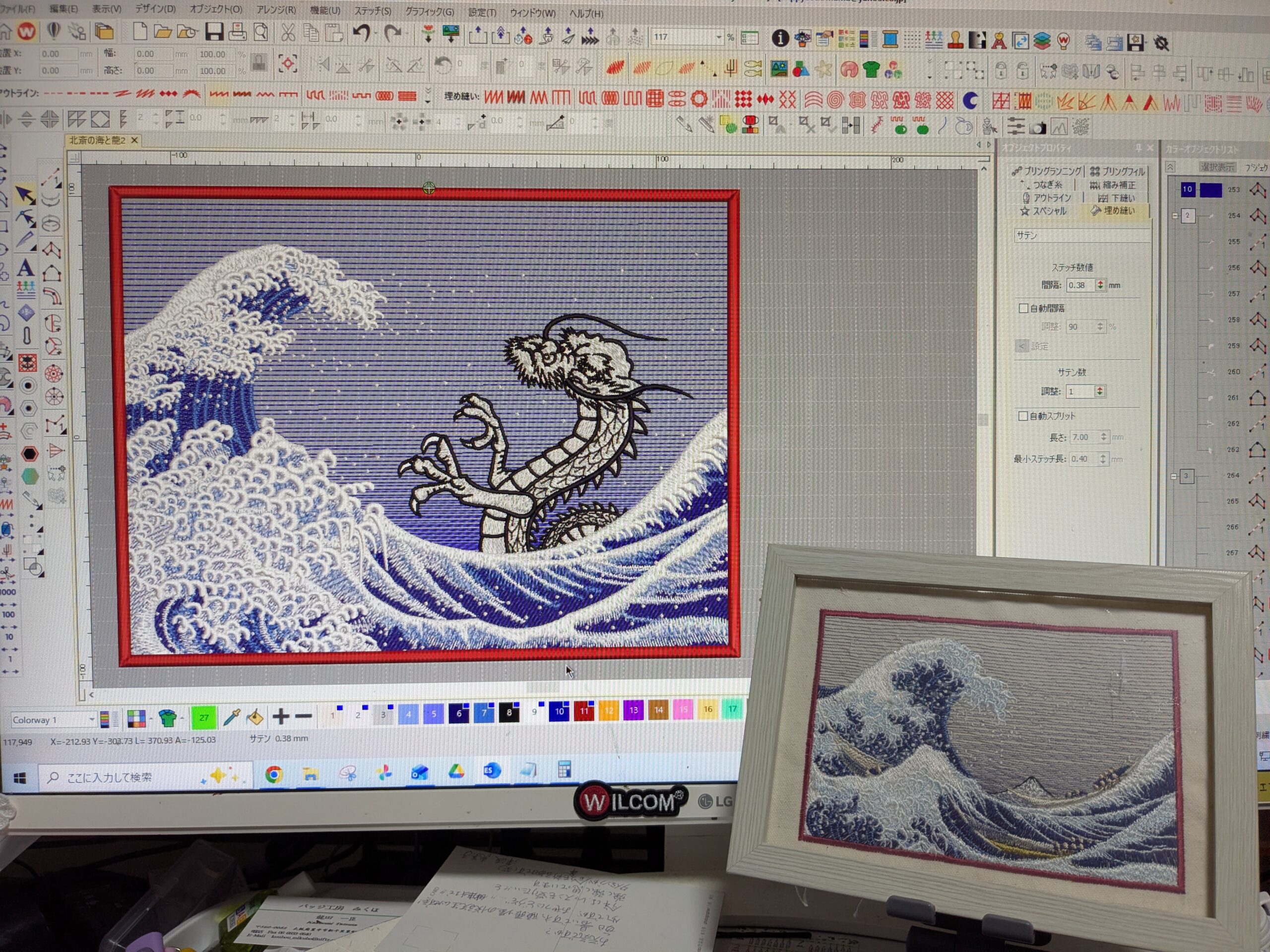Open the デザイン(D) menu
The height and width of the screenshot is (952, 1270).
click(155, 9)
